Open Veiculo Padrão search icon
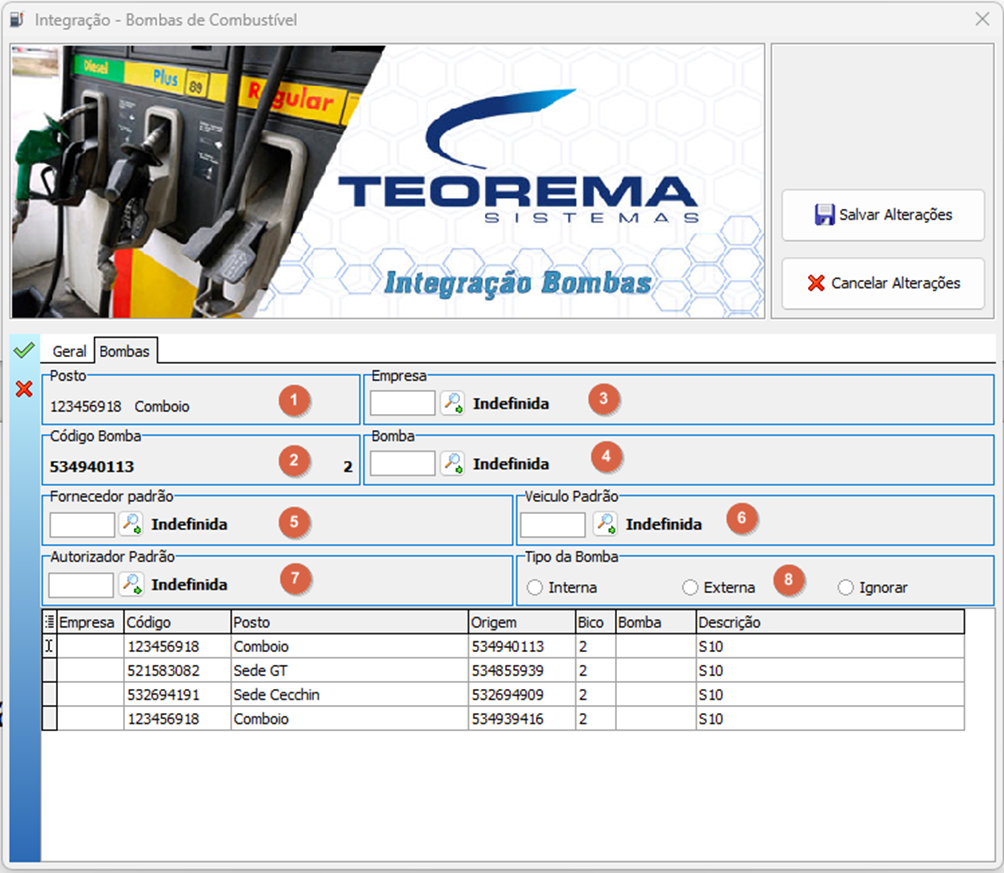Screen dimensions: 1004x873 (x=605, y=524)
